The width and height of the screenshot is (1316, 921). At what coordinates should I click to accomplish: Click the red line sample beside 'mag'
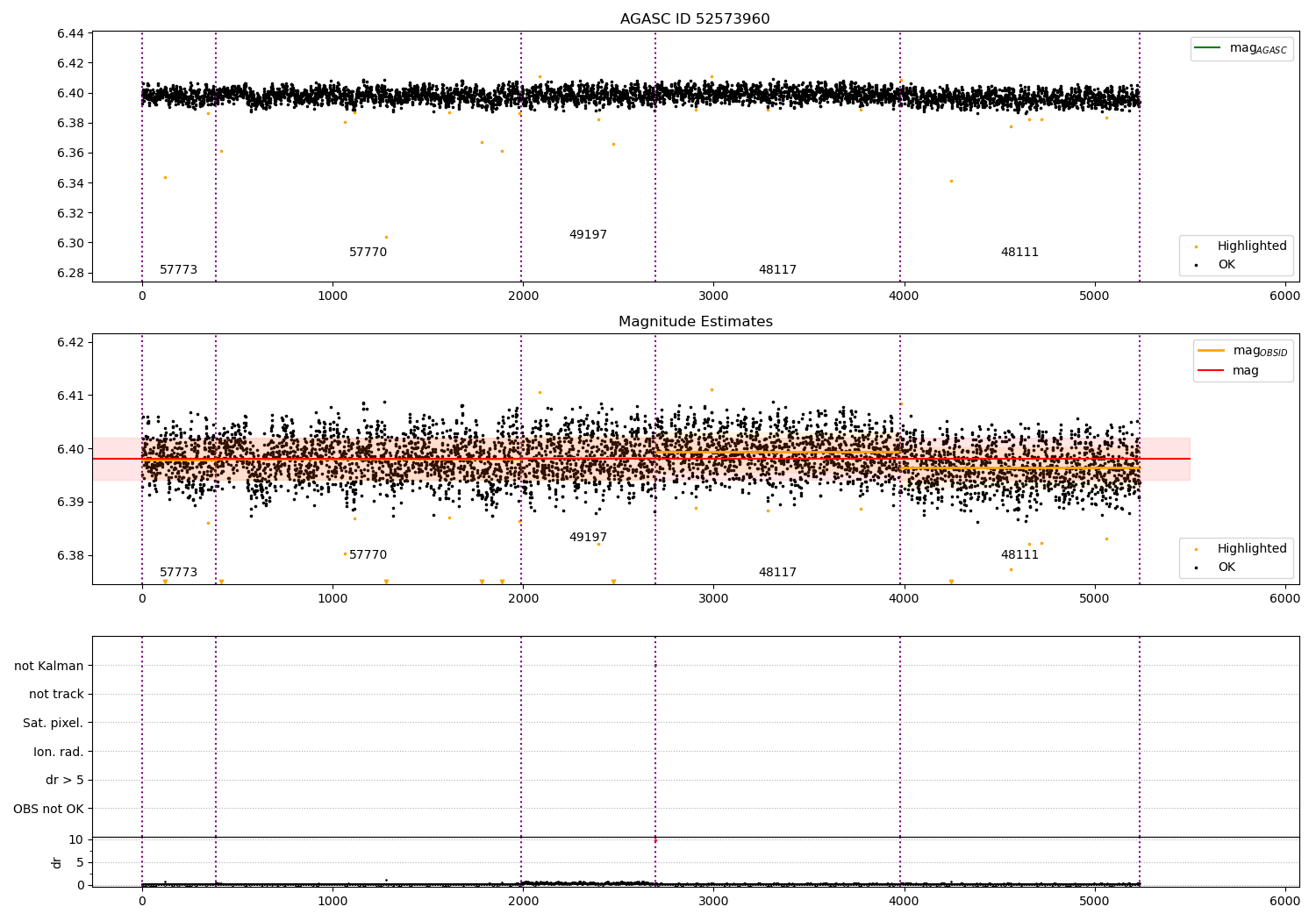point(1211,371)
